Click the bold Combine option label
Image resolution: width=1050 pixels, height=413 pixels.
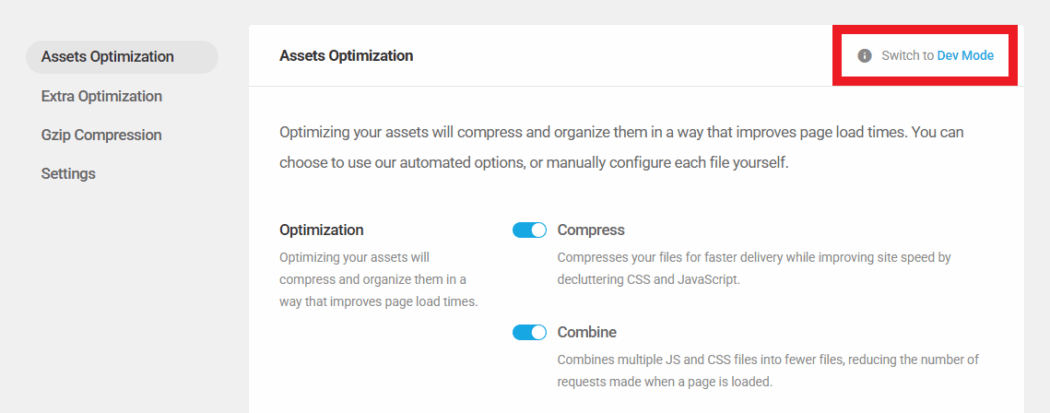[587, 332]
